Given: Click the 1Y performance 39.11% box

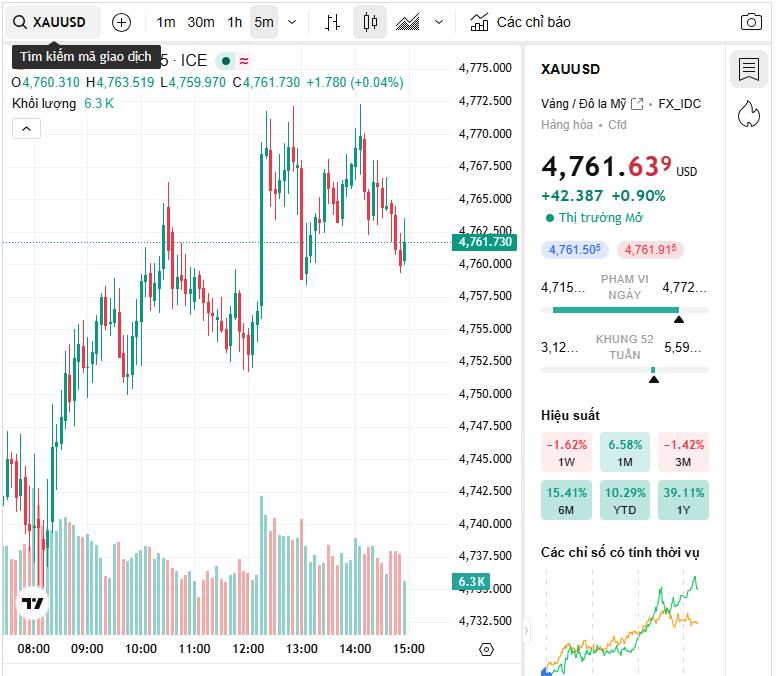Looking at the screenshot, I should tap(684, 501).
